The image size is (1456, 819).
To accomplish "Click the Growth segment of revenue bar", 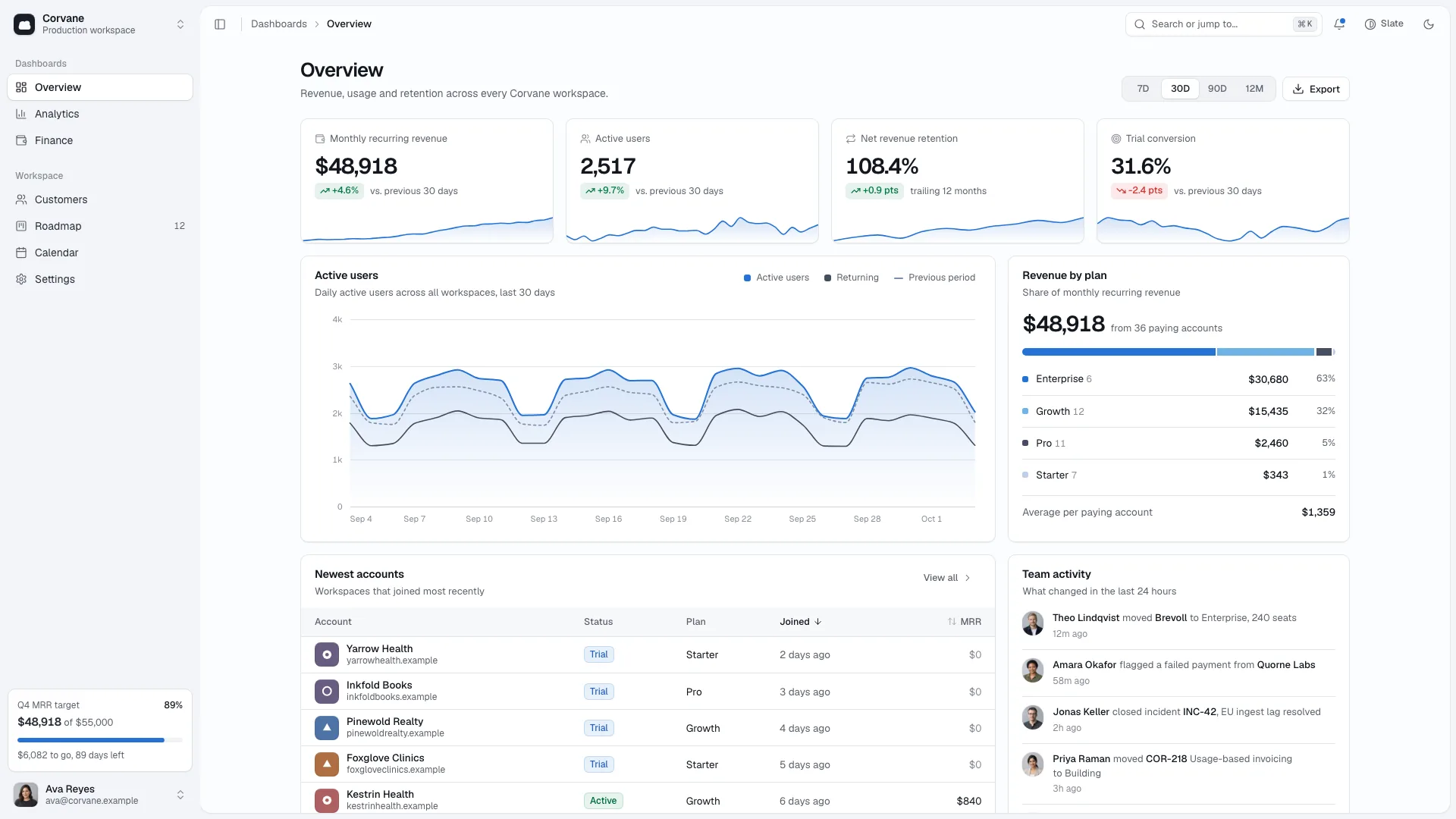I will (1266, 352).
